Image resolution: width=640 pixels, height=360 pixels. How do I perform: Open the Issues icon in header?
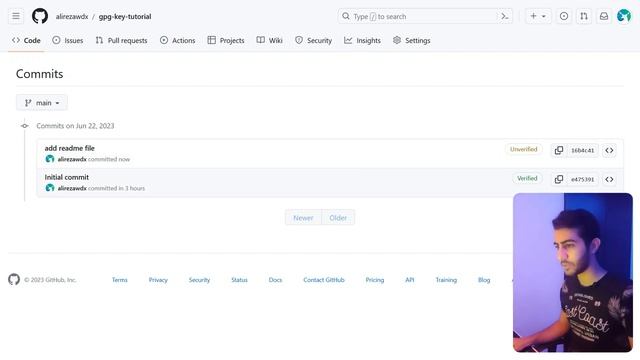coord(564,16)
